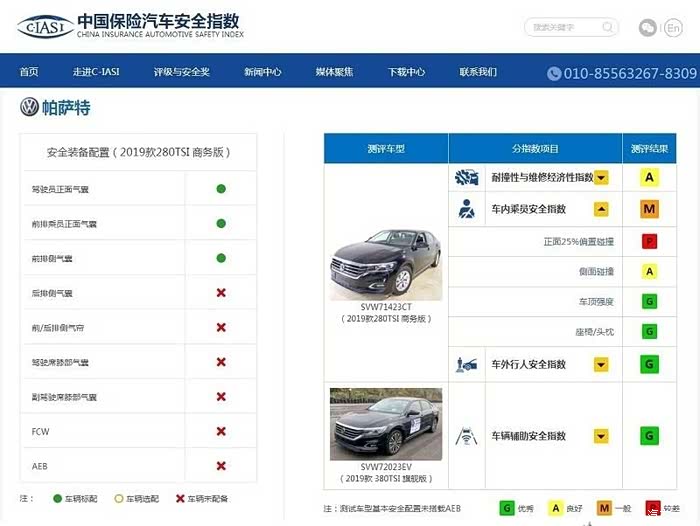This screenshot has width=700, height=526.
Task: Go to the 首页 menu item
Action: coord(29,72)
